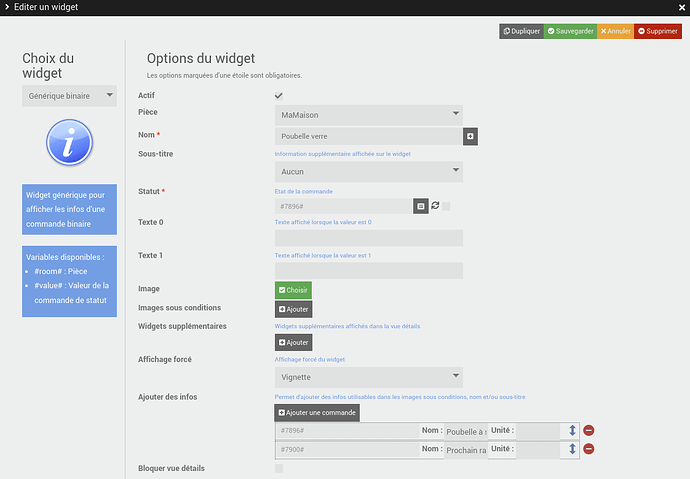
Task: Open the Générique binaire widget type dropdown
Action: pos(69,95)
